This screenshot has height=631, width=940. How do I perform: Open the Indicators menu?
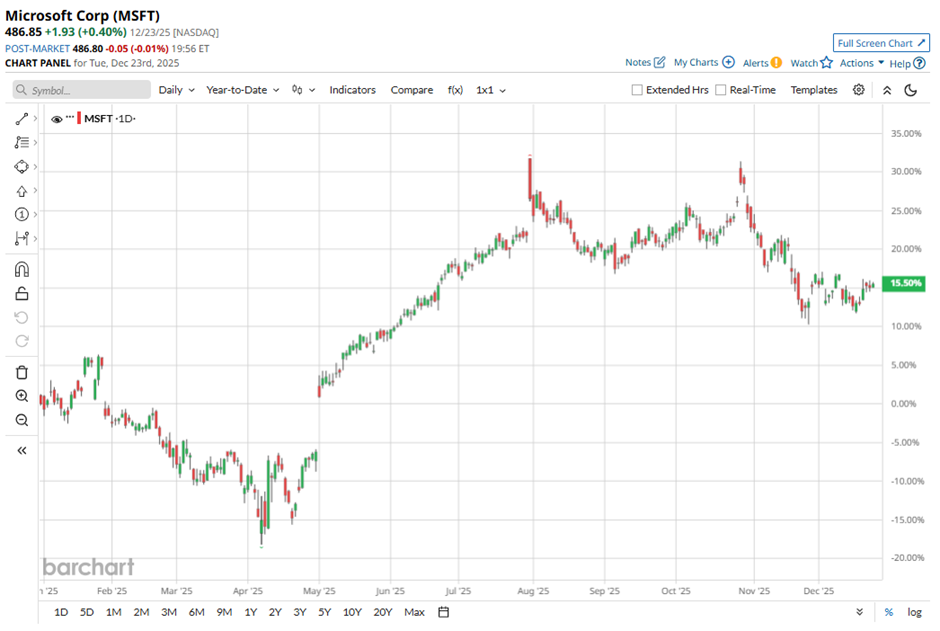point(352,90)
